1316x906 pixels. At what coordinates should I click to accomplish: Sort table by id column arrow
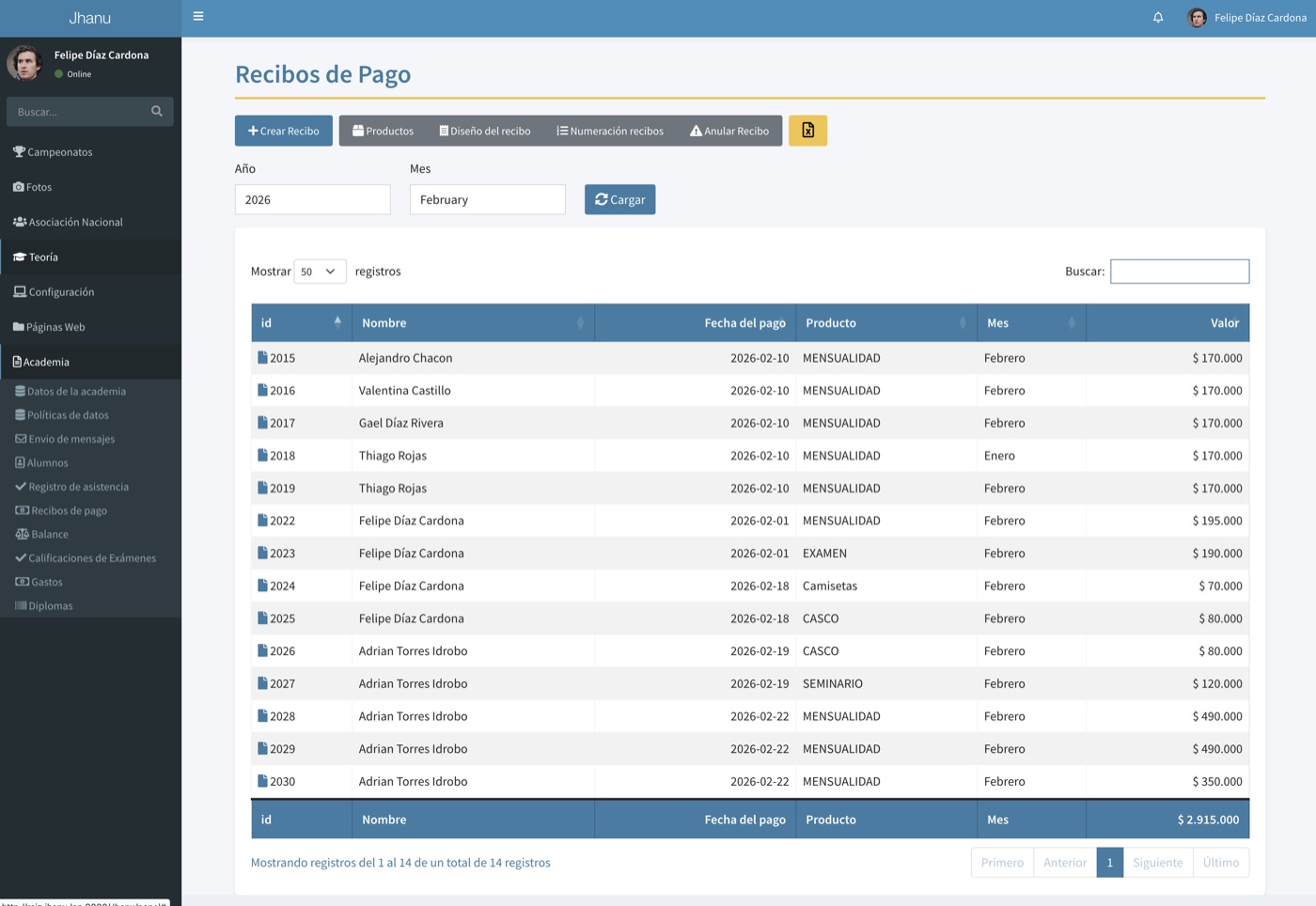coord(337,322)
